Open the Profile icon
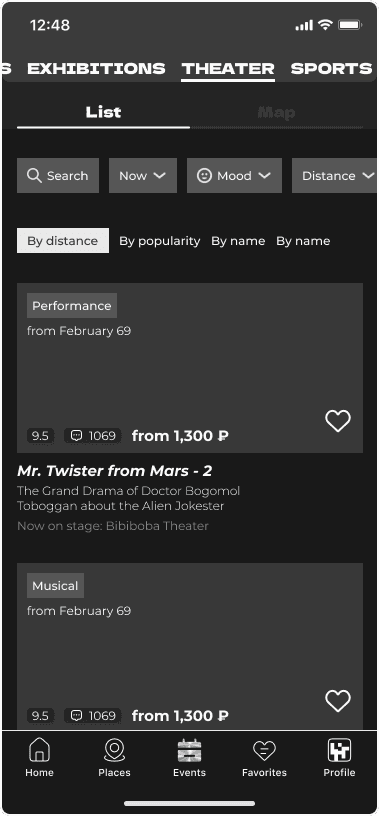This screenshot has height=816, width=379. point(339,750)
